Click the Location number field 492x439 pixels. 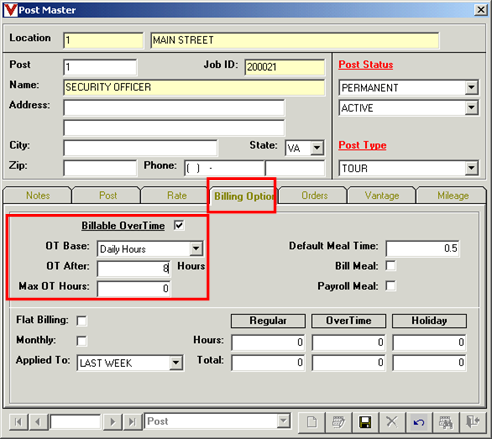pos(103,40)
